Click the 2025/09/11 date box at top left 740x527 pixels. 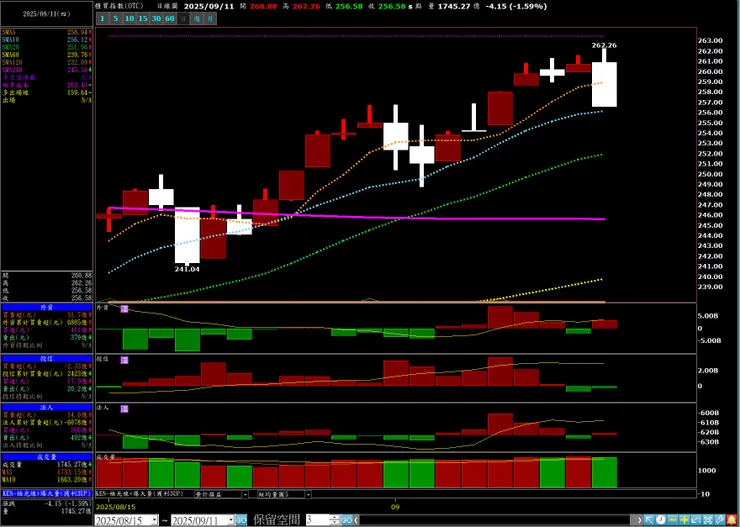[46, 14]
